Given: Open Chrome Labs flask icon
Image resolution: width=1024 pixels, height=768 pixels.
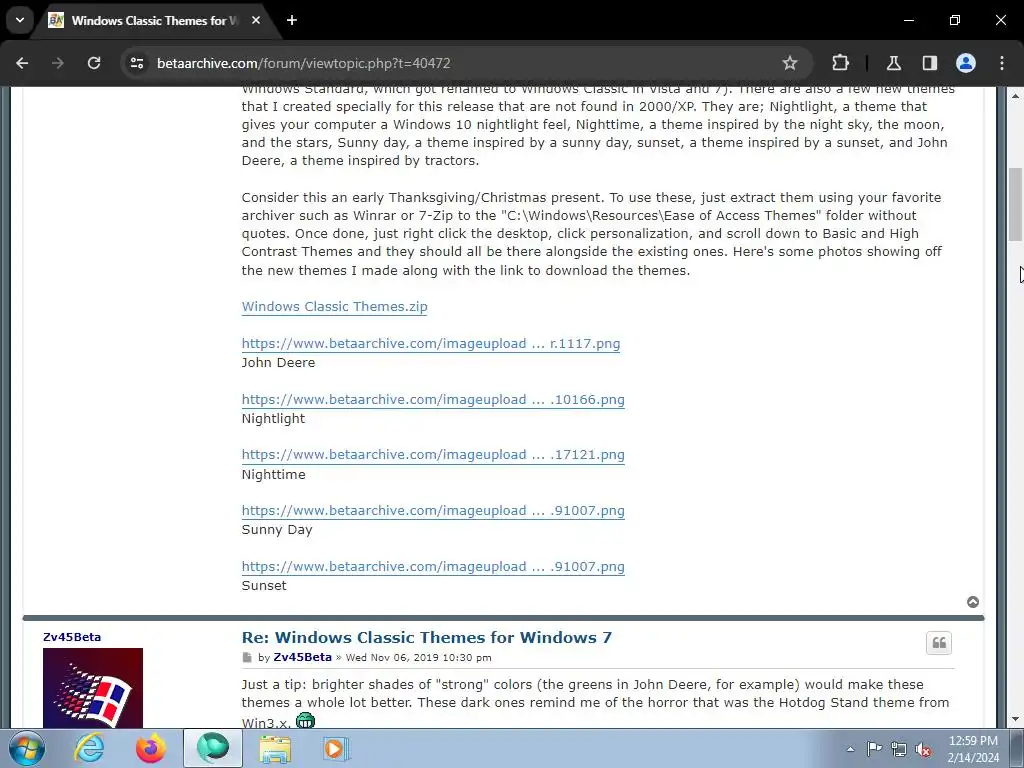Looking at the screenshot, I should coord(893,63).
